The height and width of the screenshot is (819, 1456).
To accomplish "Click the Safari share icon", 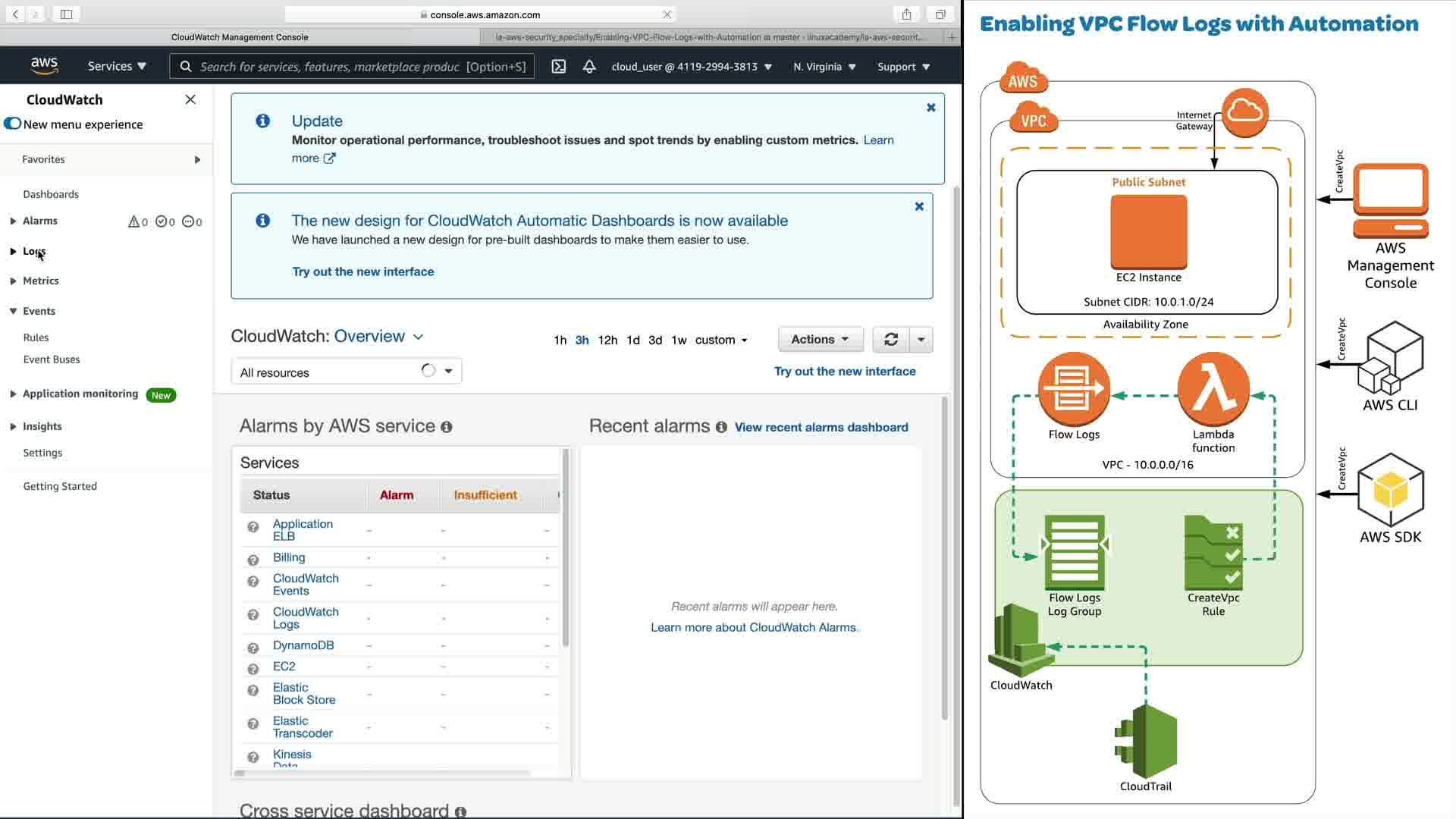I will (x=906, y=14).
